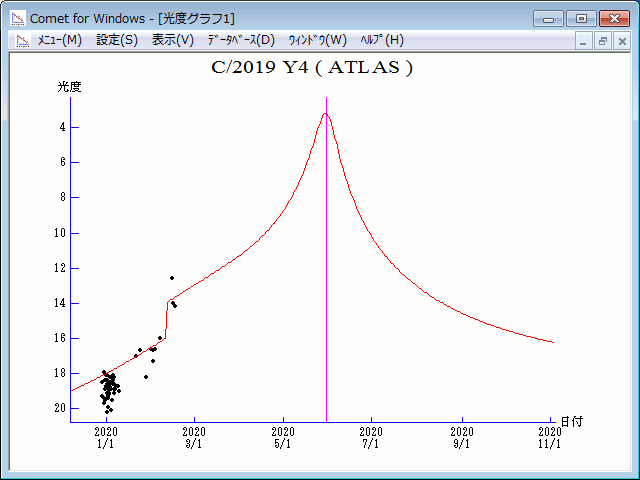Click magnitude 6 axis label
The height and width of the screenshot is (480, 640).
click(62, 162)
